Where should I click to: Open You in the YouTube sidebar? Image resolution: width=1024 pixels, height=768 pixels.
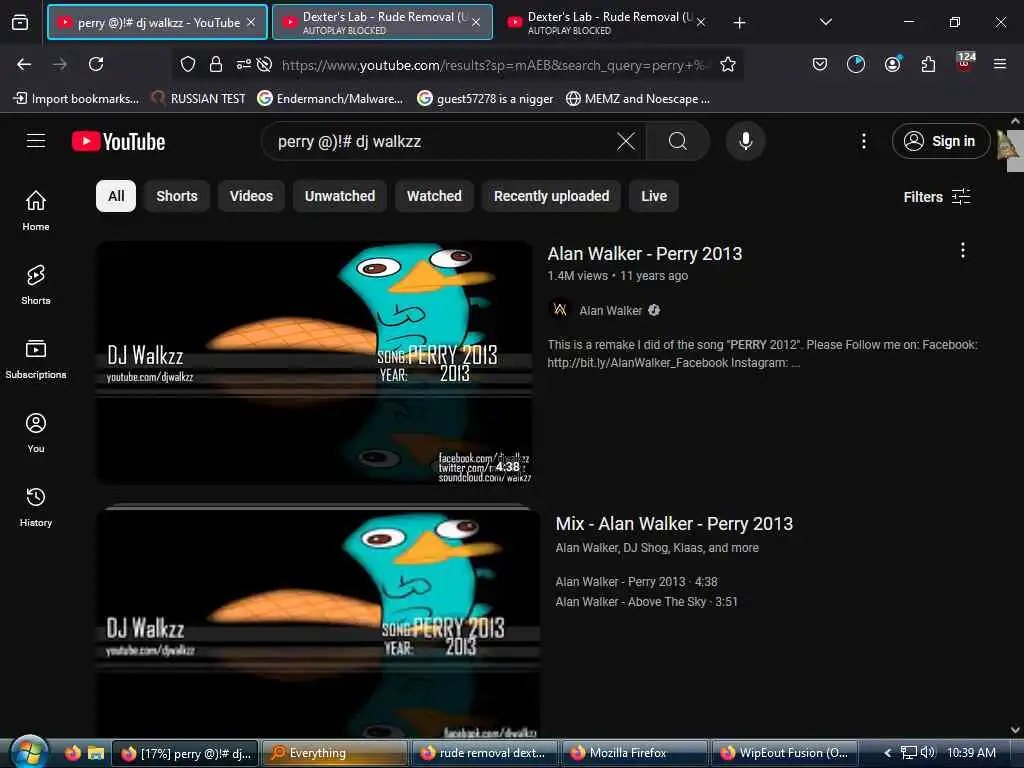pyautogui.click(x=36, y=432)
